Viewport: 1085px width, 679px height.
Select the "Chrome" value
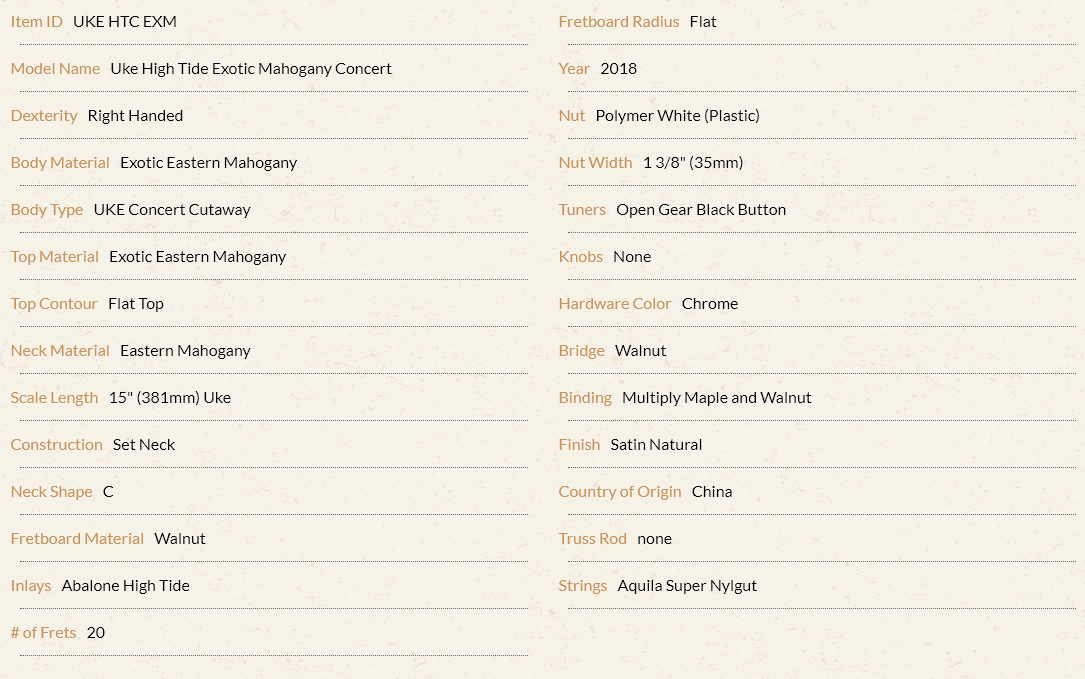(710, 304)
